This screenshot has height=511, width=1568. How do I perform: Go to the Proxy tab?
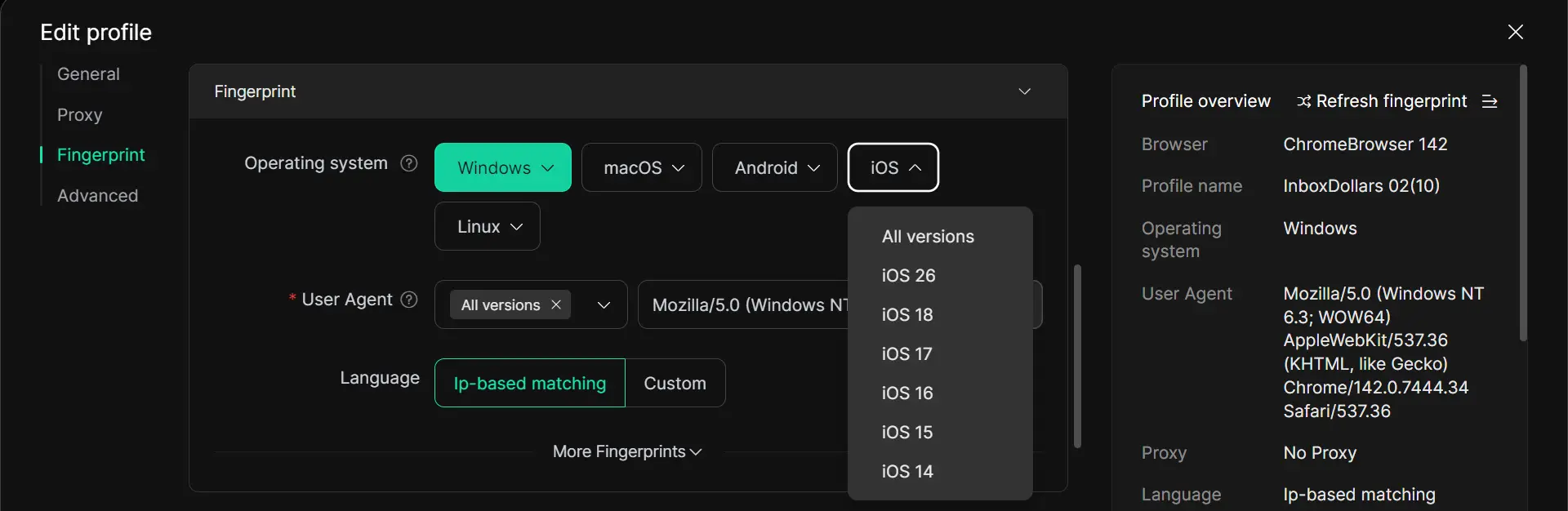80,115
